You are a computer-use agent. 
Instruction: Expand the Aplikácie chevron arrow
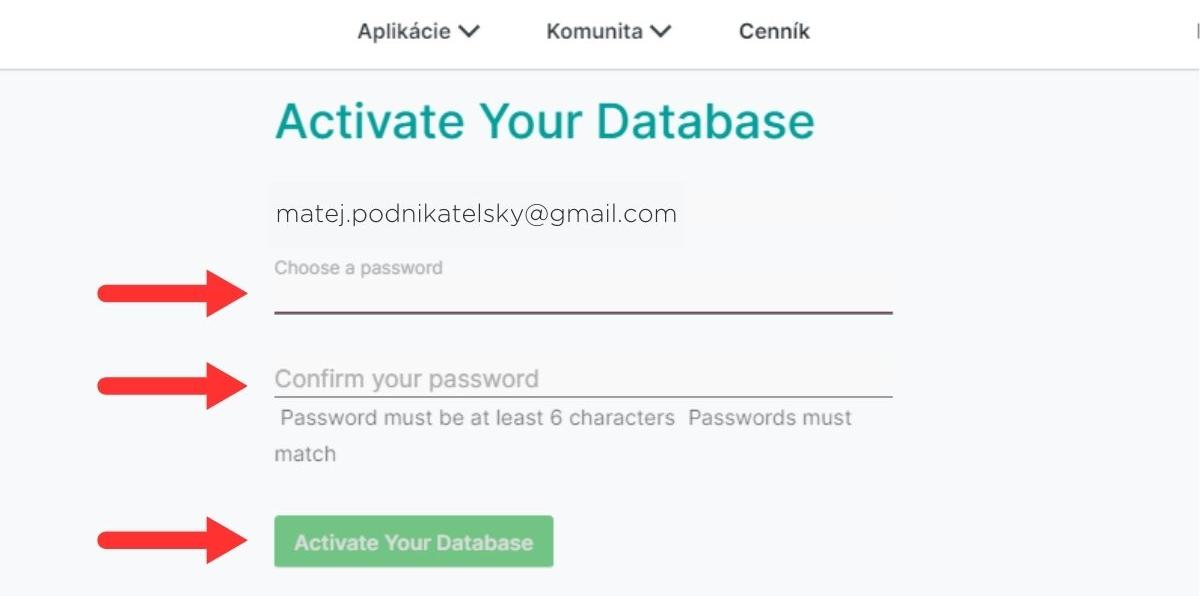pos(469,32)
